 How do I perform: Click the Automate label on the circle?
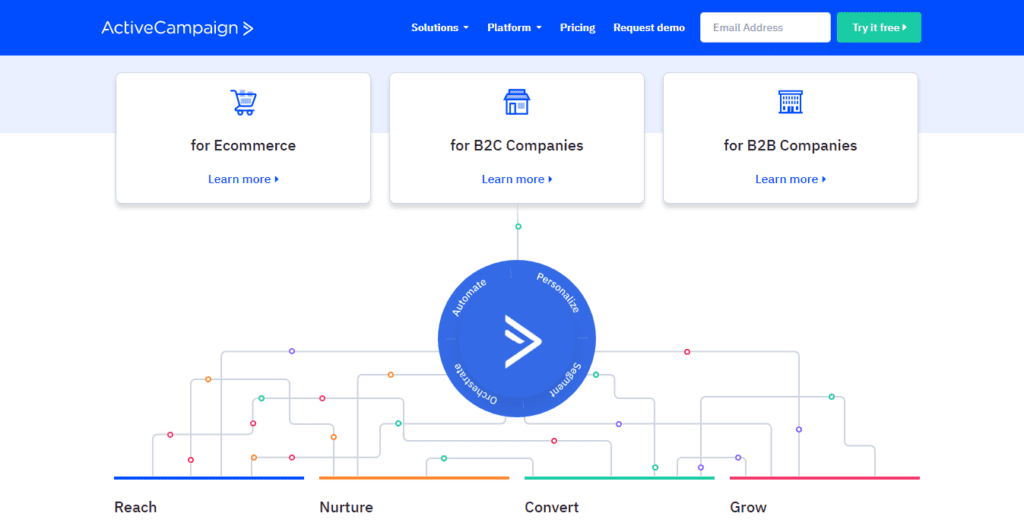[x=470, y=297]
